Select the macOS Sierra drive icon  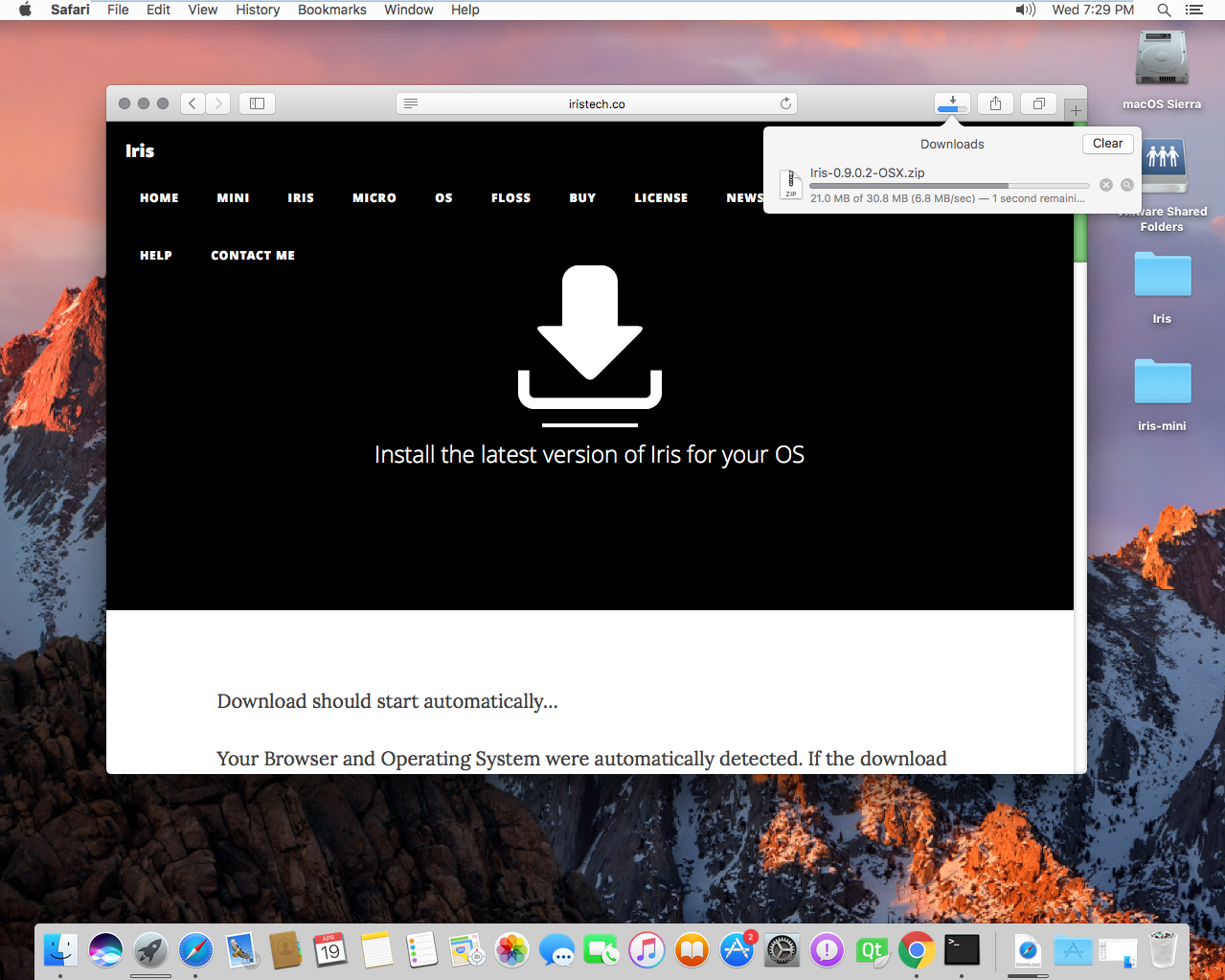(x=1162, y=58)
